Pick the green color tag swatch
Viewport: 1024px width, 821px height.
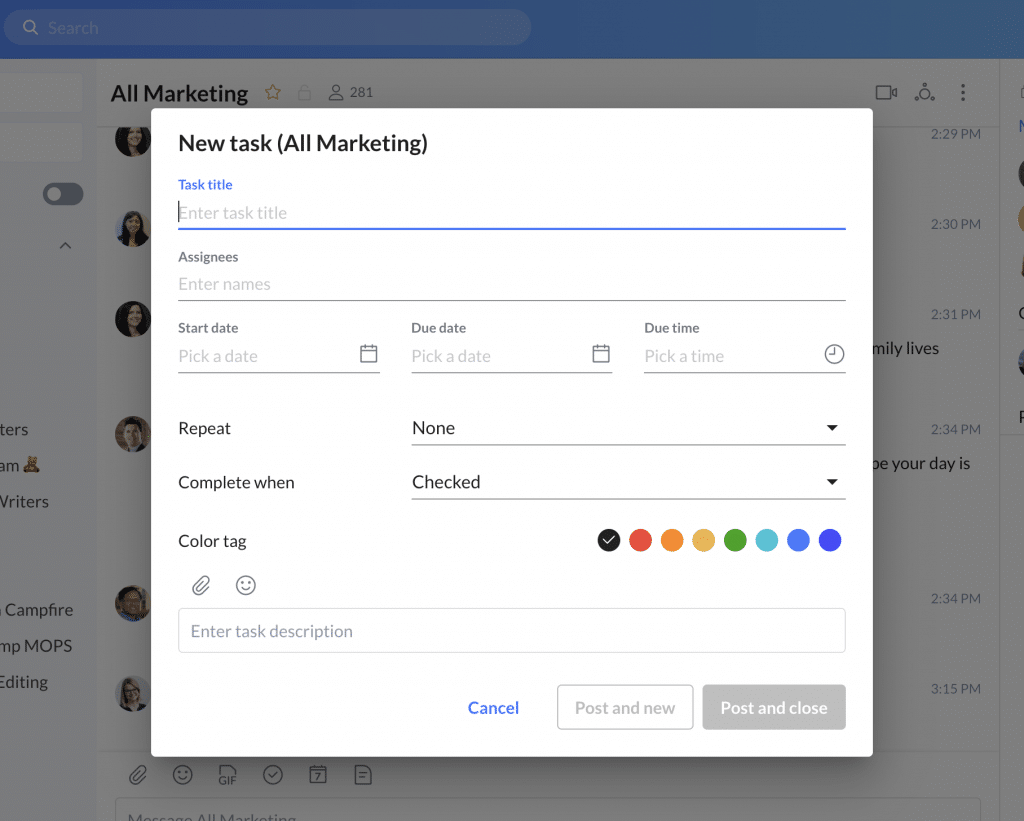click(735, 541)
